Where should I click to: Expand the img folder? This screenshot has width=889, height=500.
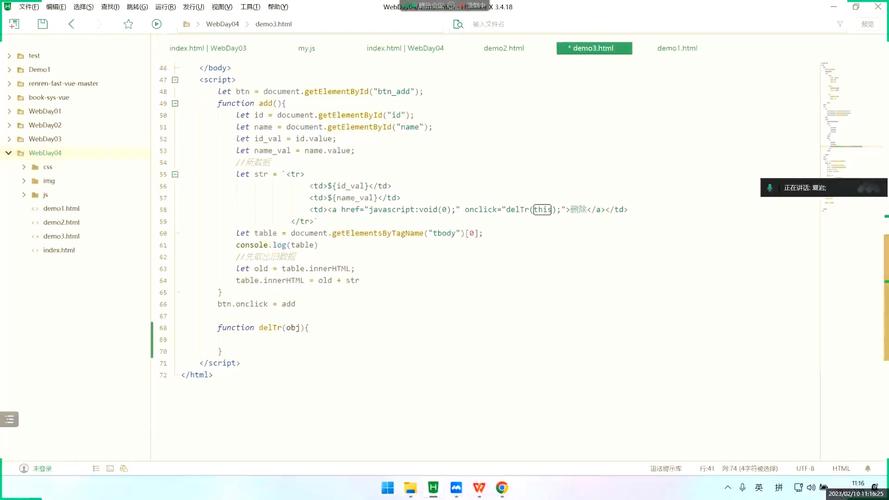[24, 181]
